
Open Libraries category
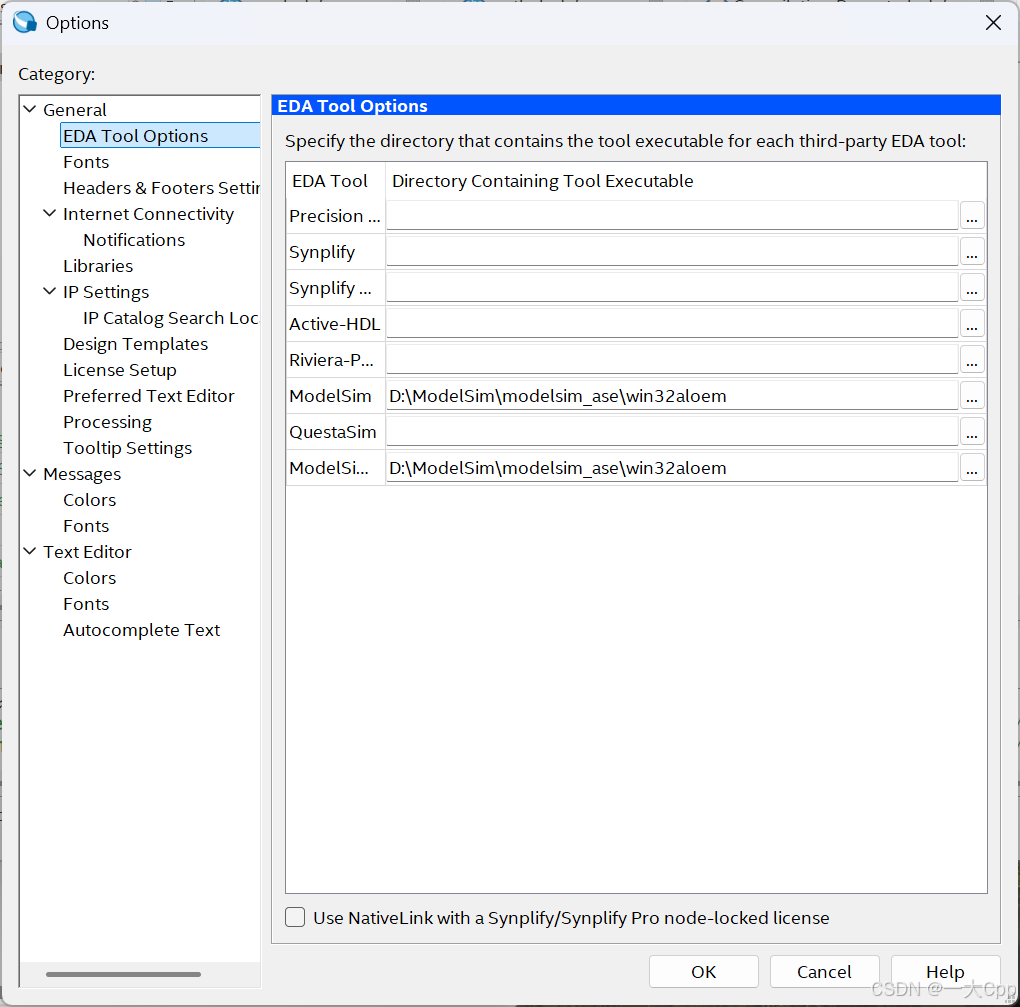[x=98, y=266]
